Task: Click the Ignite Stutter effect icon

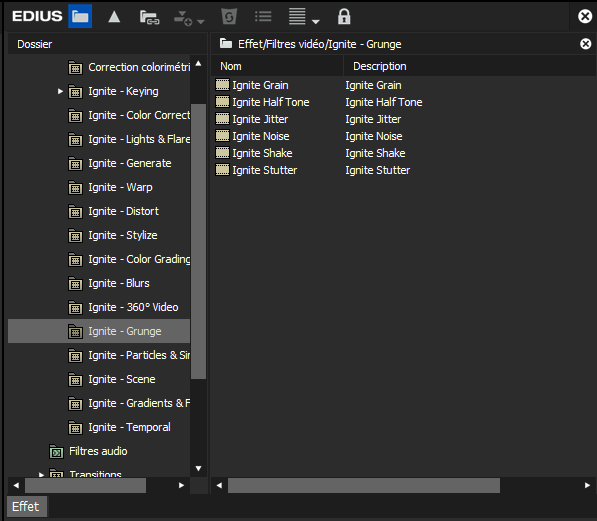Action: 222,170
